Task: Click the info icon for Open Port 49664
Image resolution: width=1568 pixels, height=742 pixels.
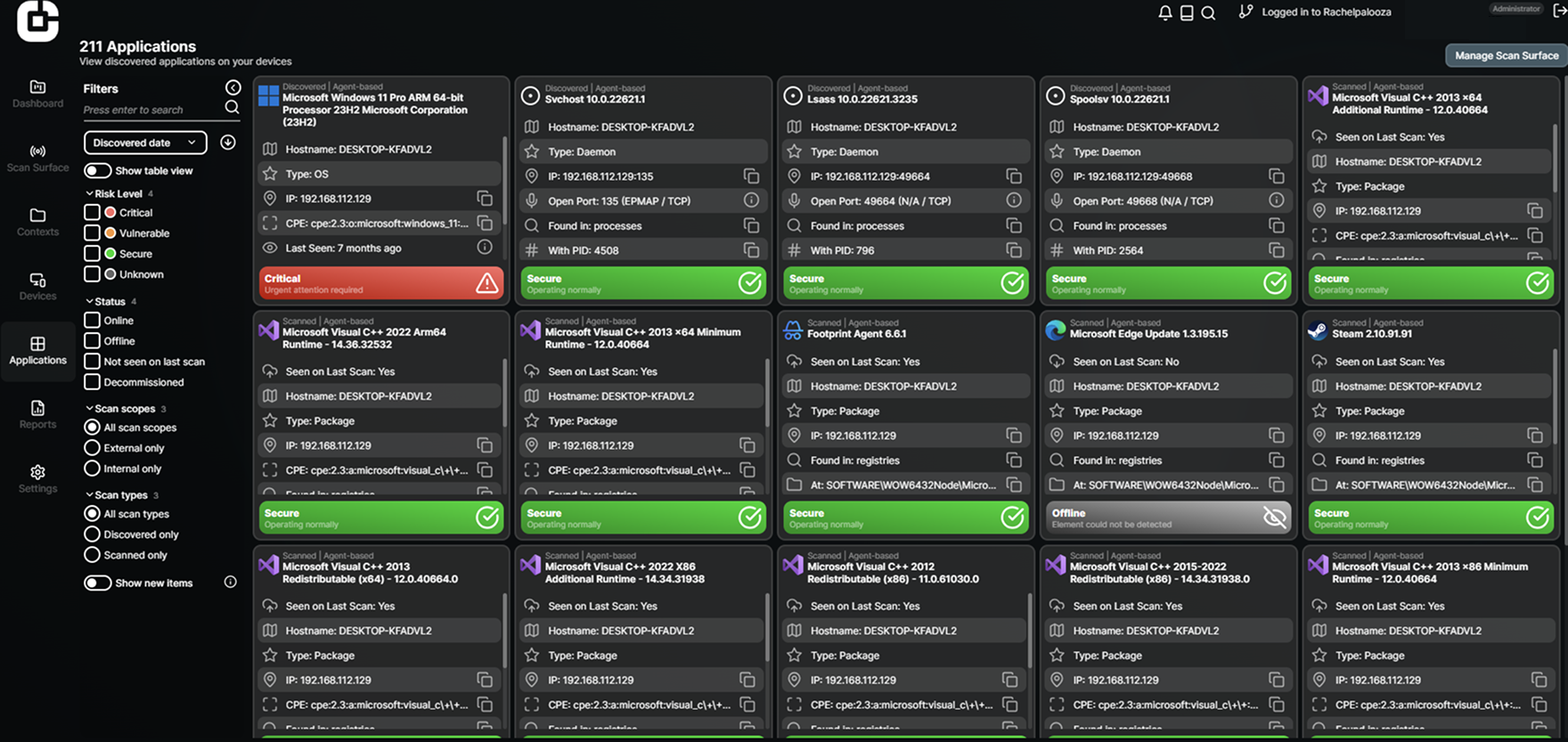Action: point(1013,201)
